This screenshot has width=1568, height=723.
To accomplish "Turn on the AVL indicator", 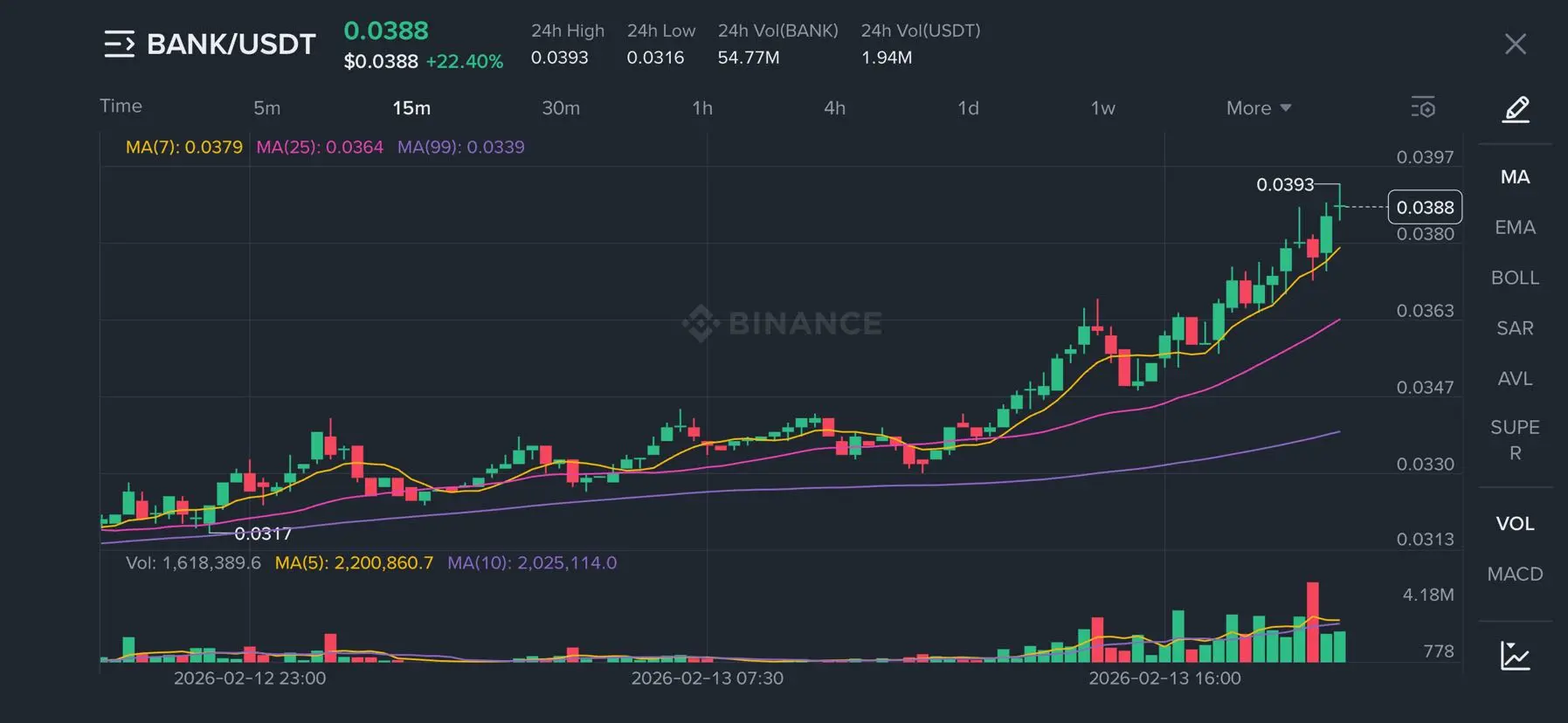I will click(x=1515, y=379).
